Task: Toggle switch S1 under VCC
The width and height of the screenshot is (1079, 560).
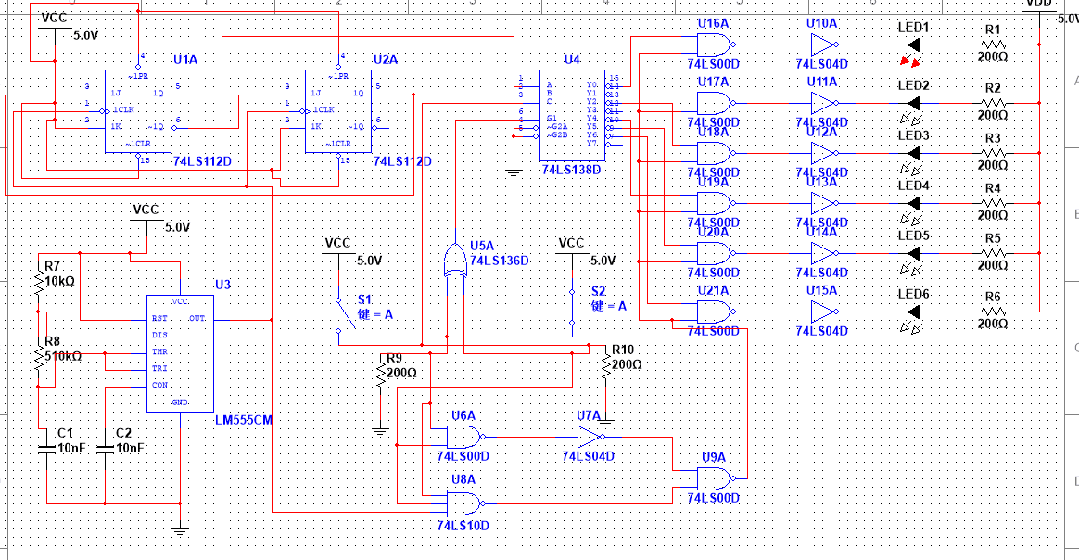Action: point(347,312)
